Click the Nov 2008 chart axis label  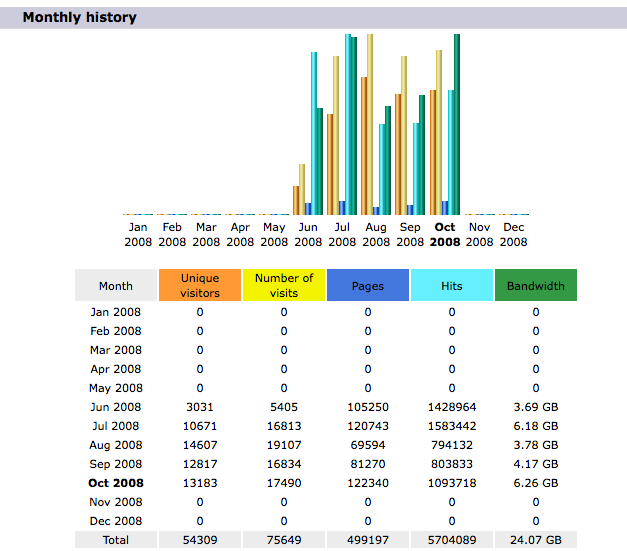point(479,234)
